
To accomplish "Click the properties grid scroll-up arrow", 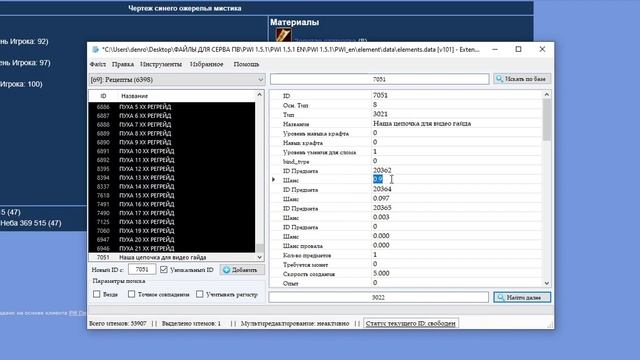I will 547,94.
